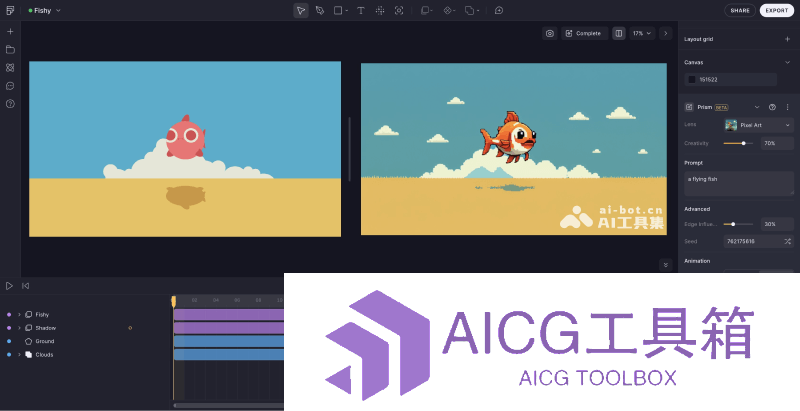
Task: Open the boolean shapes dropdown
Action: click(x=471, y=10)
